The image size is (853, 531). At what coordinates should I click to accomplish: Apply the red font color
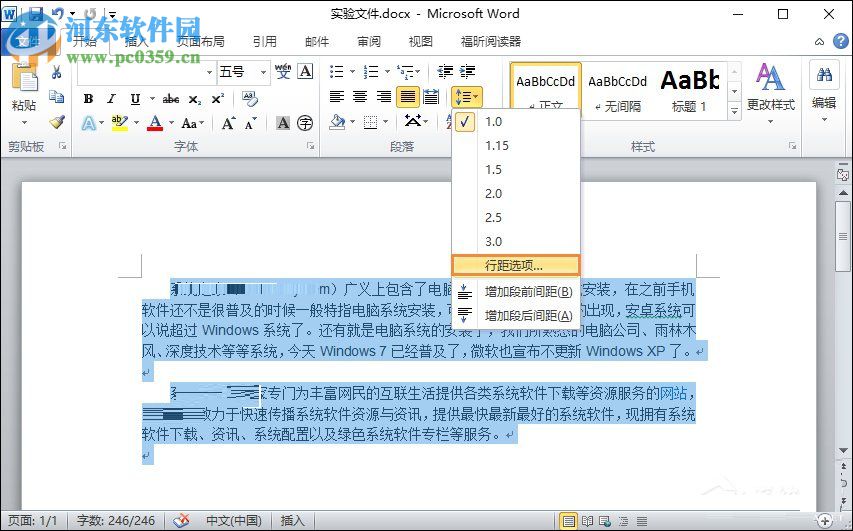coord(156,124)
